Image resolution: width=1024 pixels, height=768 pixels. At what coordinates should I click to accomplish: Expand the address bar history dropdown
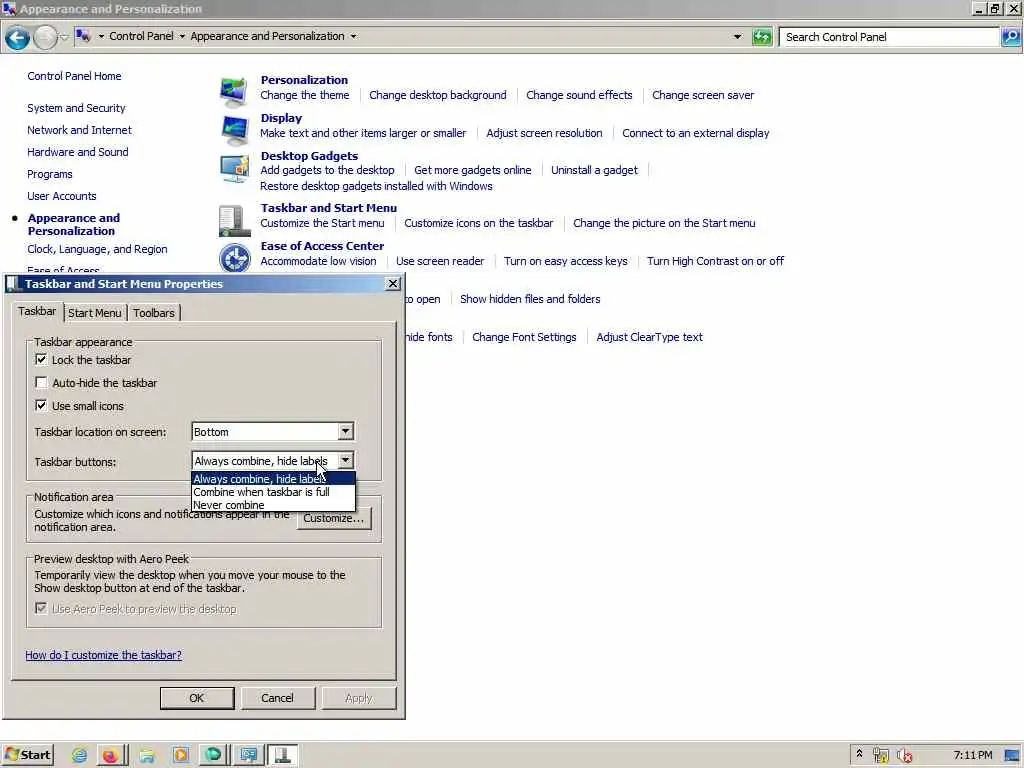pyautogui.click(x=737, y=37)
